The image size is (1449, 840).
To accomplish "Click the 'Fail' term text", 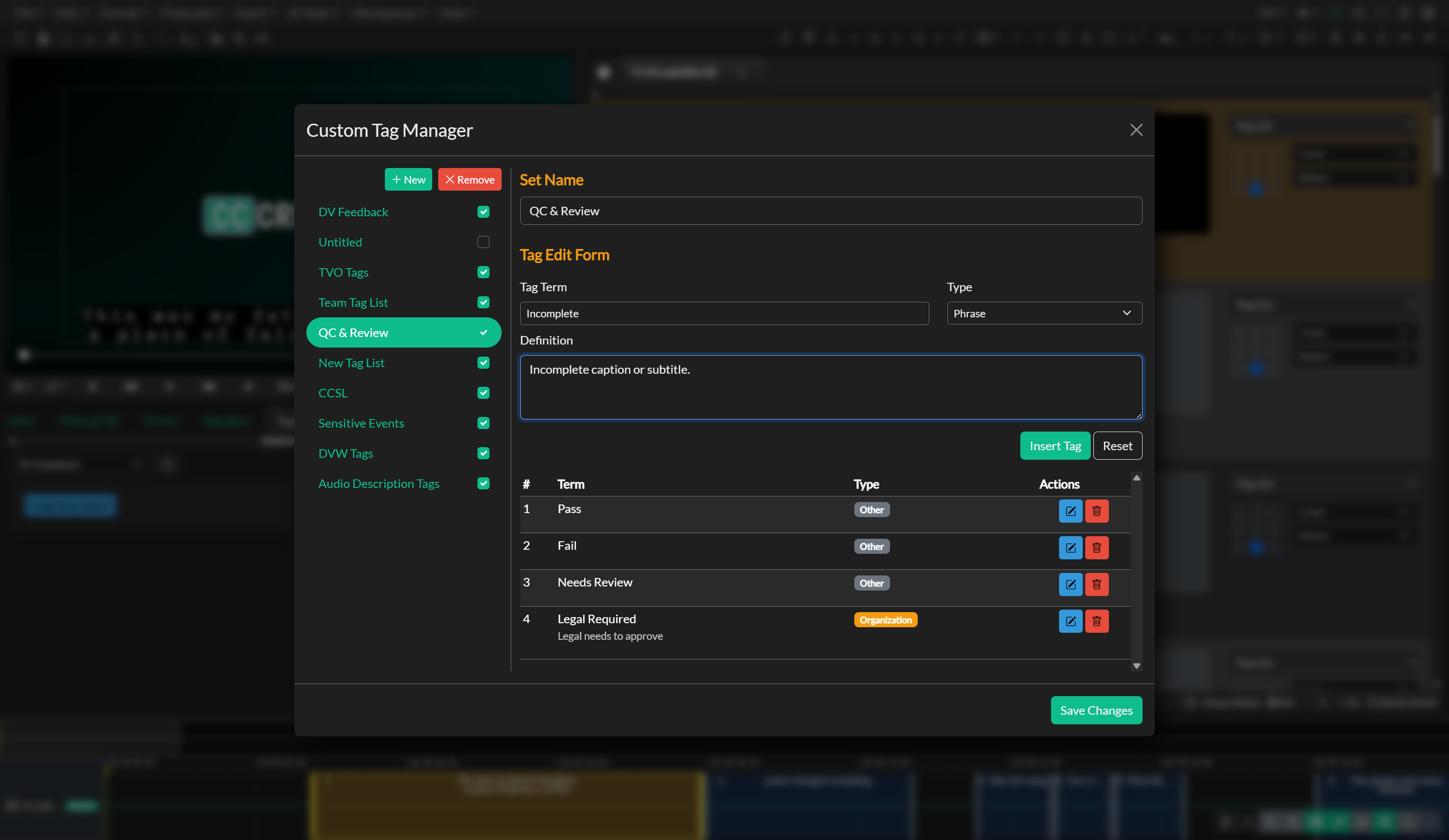I will [567, 546].
